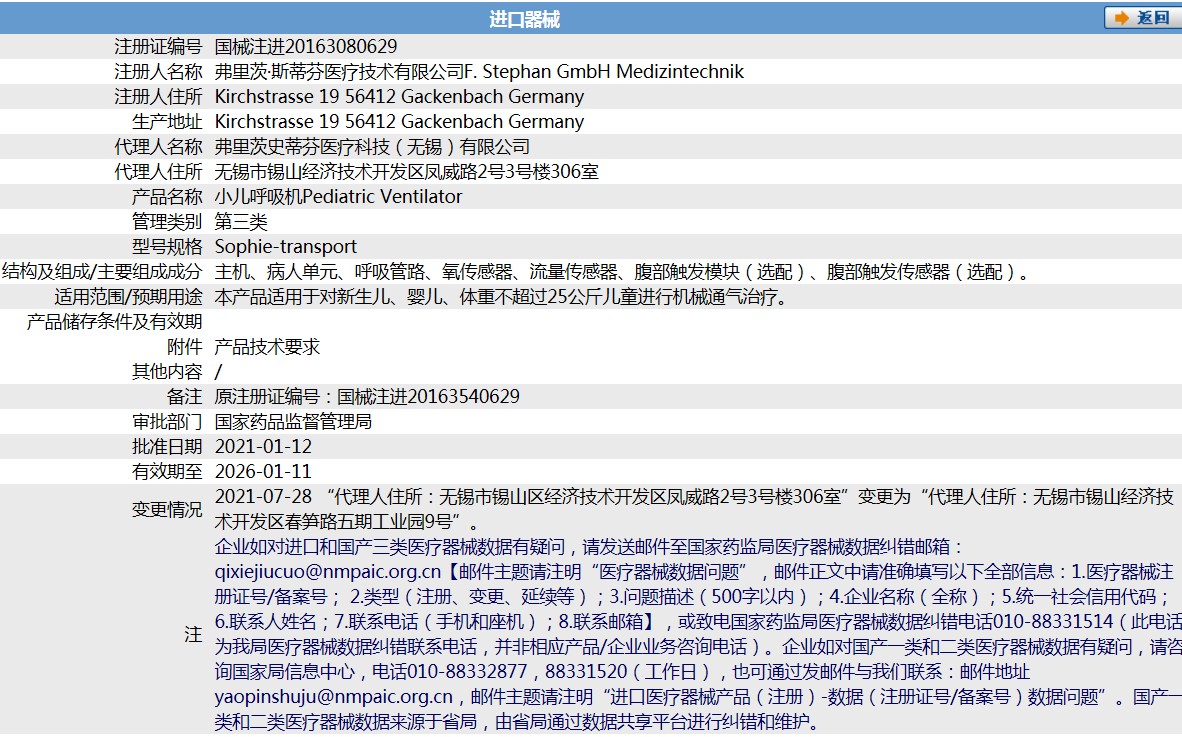This screenshot has height=737, width=1182.
Task: Select model value Sophie-transport
Action: point(286,246)
